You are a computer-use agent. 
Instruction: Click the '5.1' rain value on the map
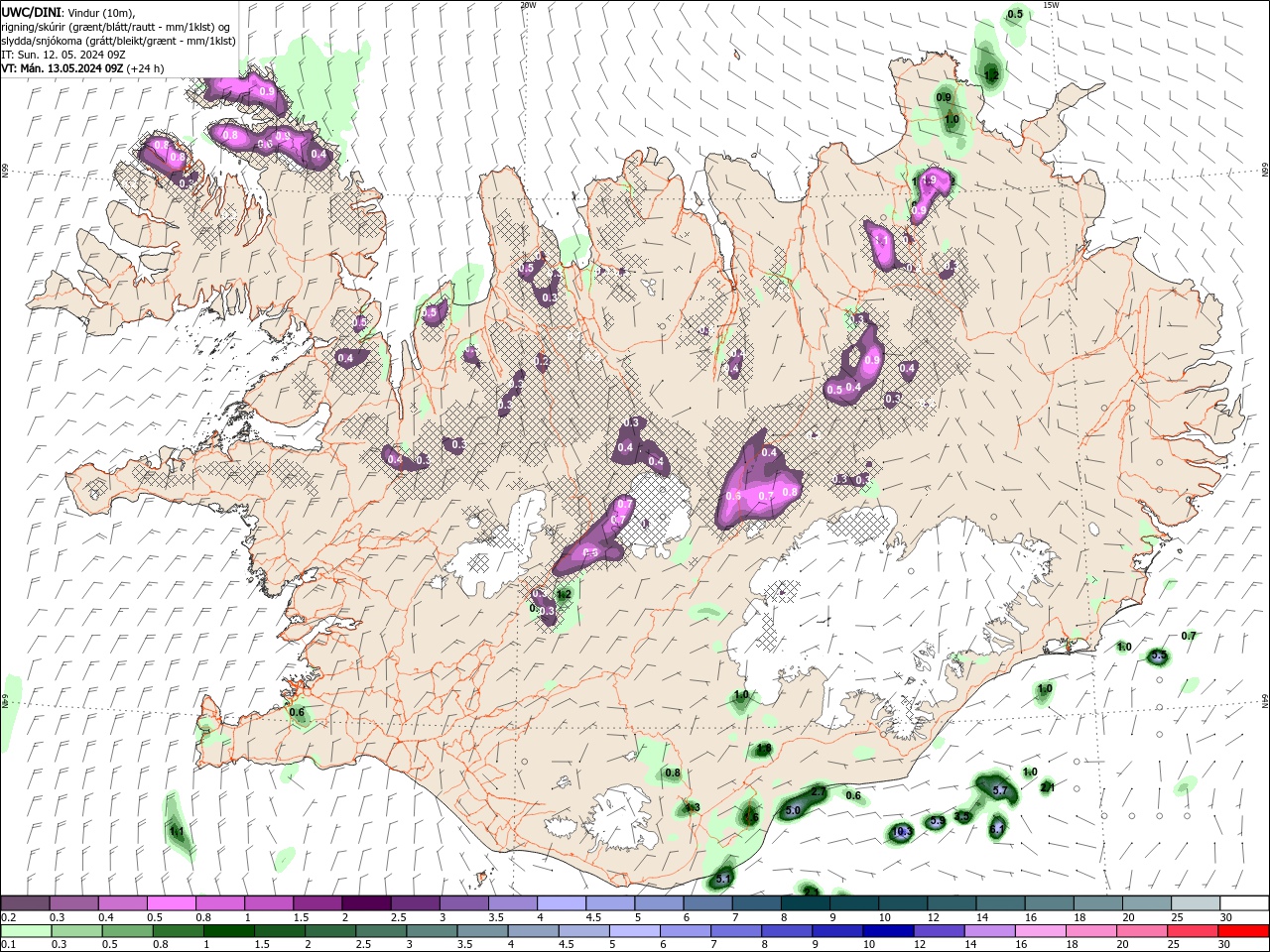tap(723, 879)
